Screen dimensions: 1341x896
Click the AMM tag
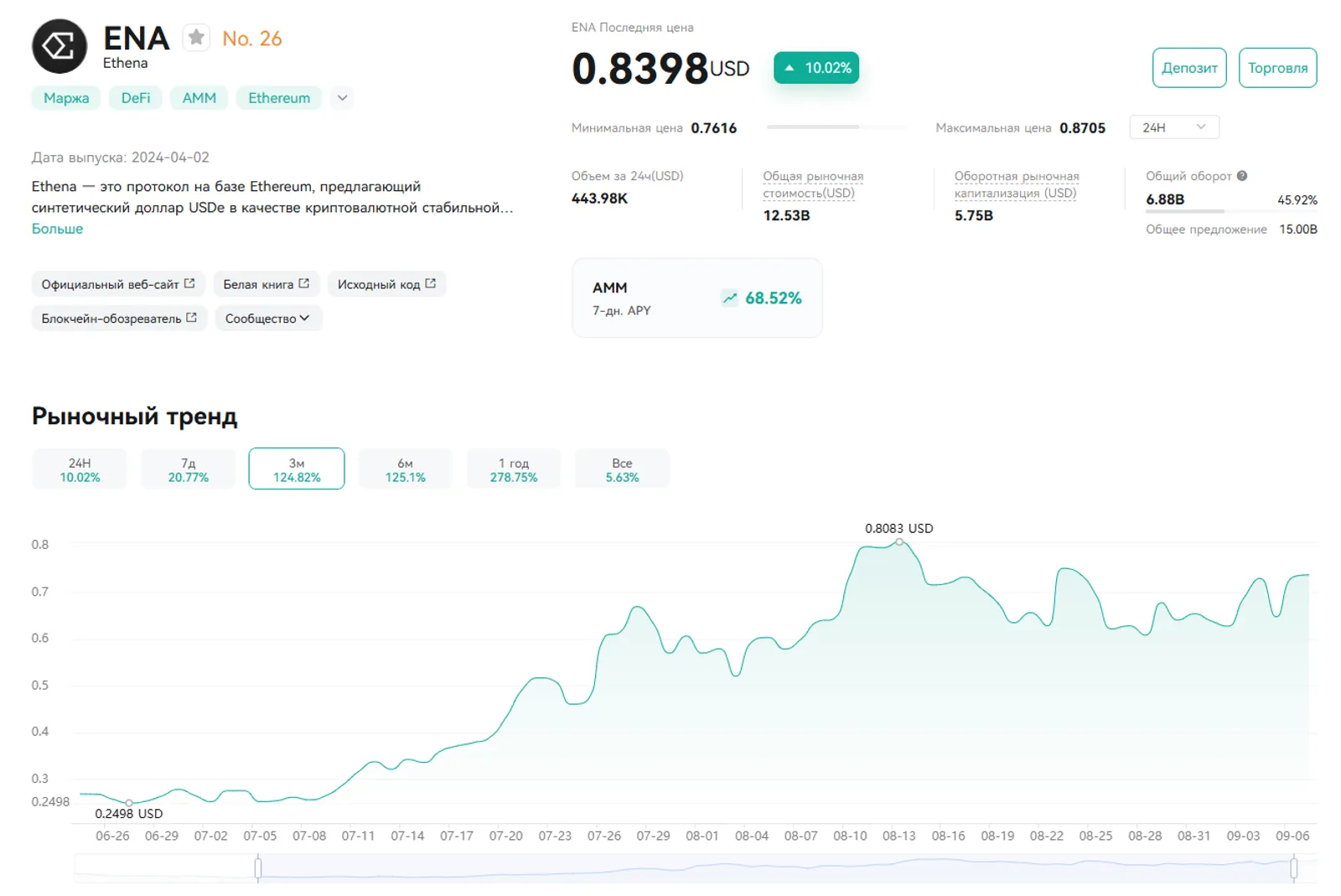point(199,98)
